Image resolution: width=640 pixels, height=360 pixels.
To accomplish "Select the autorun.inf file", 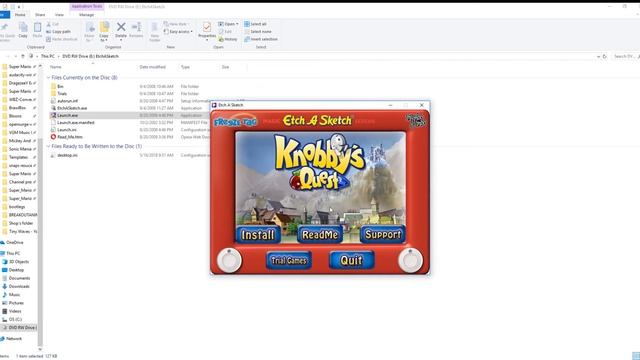I will [67, 101].
